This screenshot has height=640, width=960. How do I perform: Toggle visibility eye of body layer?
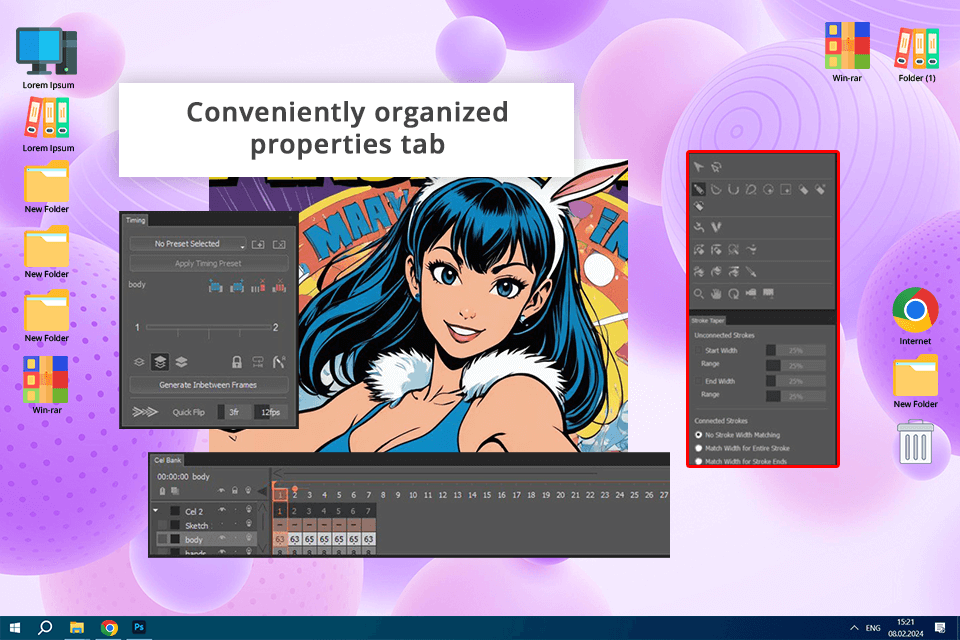click(222, 538)
